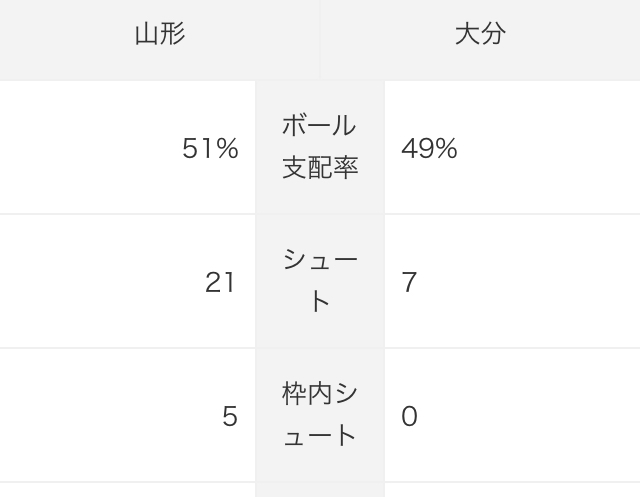Click 大分's 0 shots on target
Image resolution: width=640 pixels, height=497 pixels.
tap(409, 417)
